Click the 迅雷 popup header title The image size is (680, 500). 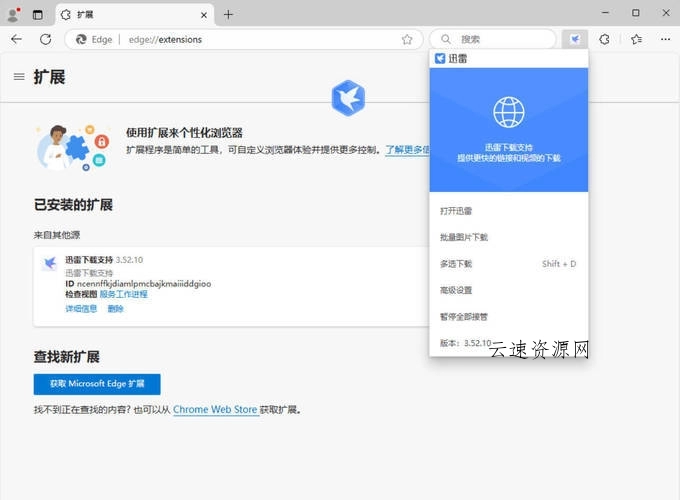coord(458,59)
